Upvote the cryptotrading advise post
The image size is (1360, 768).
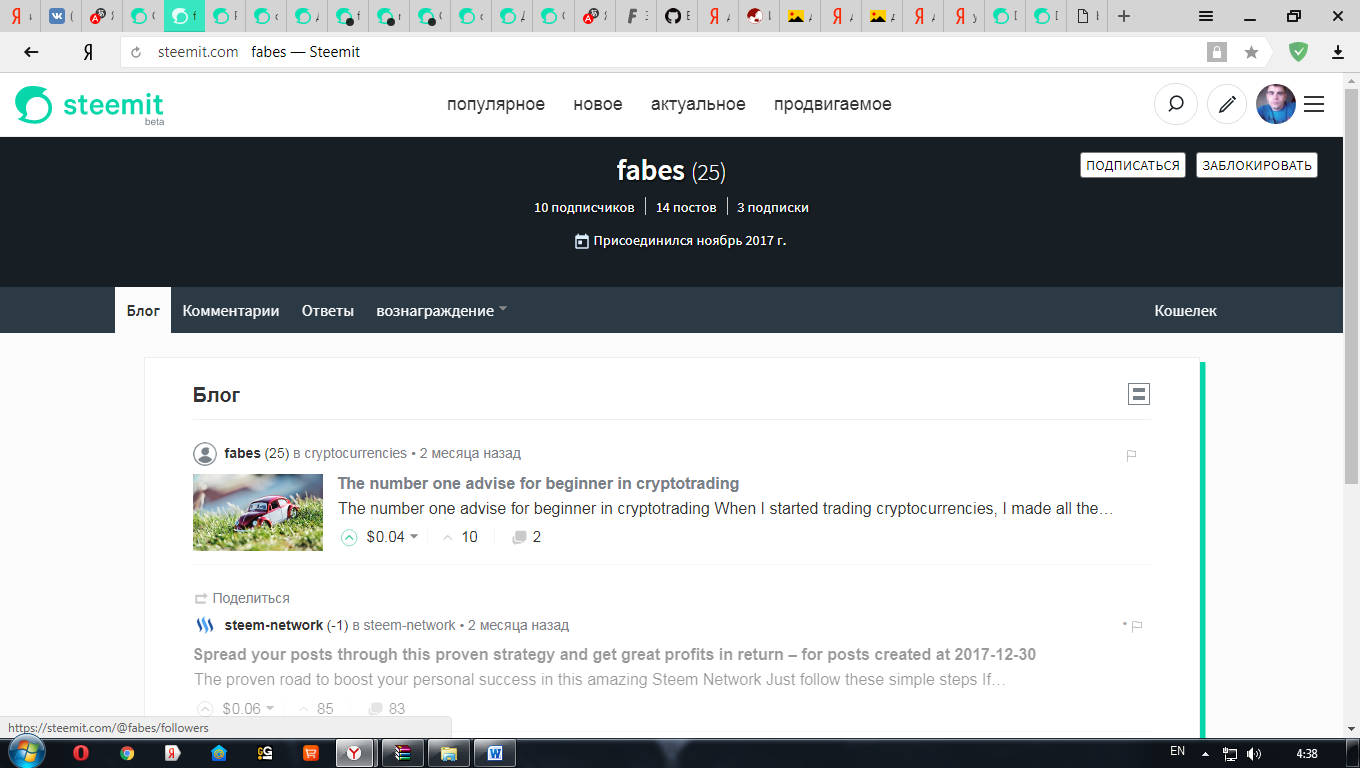[349, 537]
